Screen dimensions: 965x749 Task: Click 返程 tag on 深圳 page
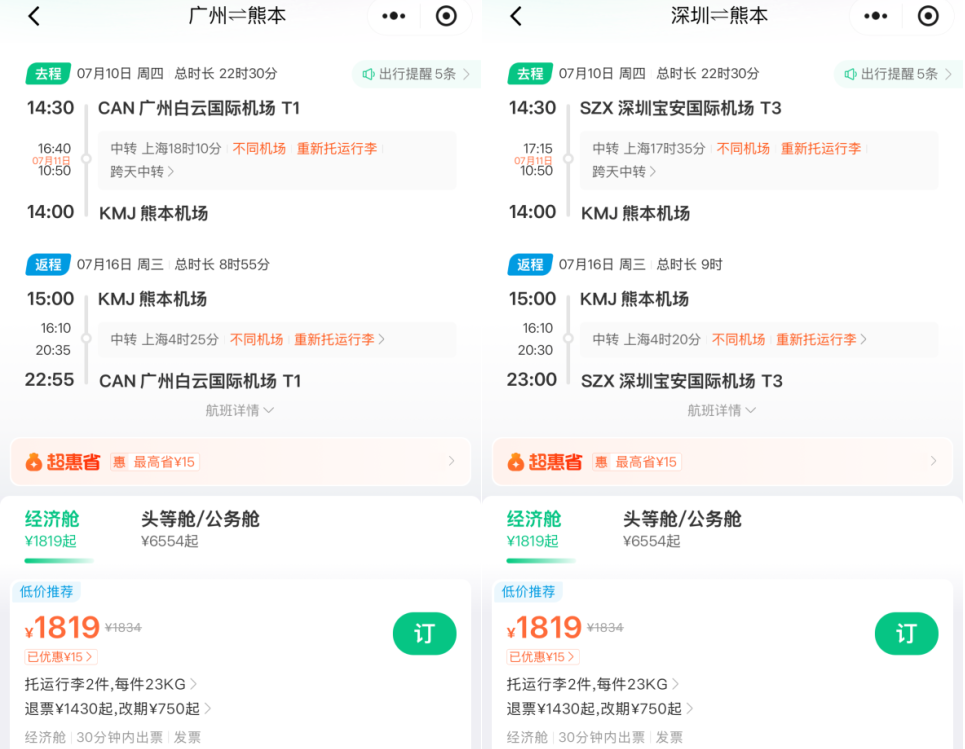(x=530, y=265)
